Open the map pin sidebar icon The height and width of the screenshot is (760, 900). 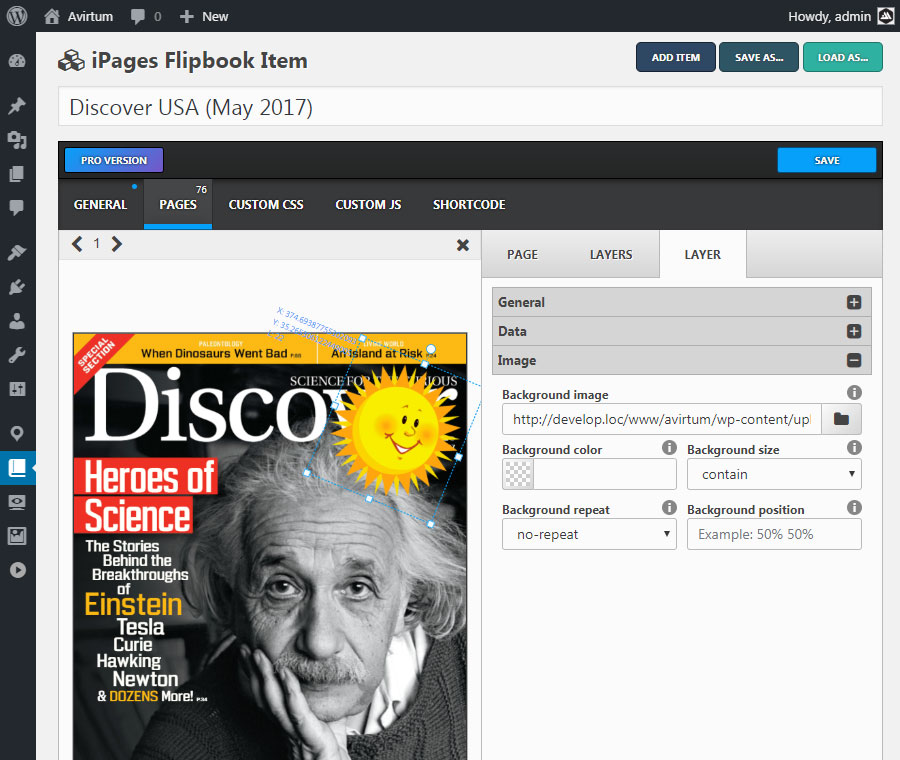17,433
